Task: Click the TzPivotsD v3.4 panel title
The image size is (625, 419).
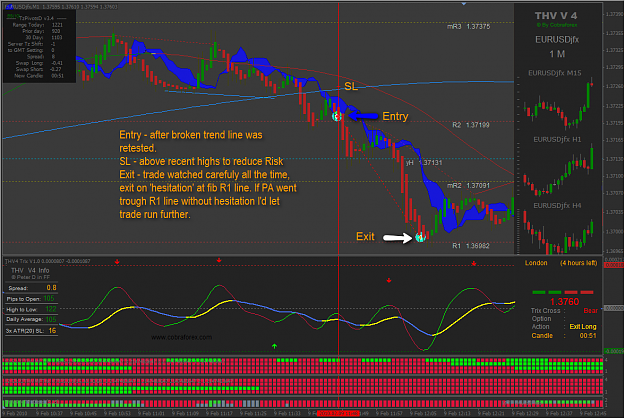Action: pos(37,18)
